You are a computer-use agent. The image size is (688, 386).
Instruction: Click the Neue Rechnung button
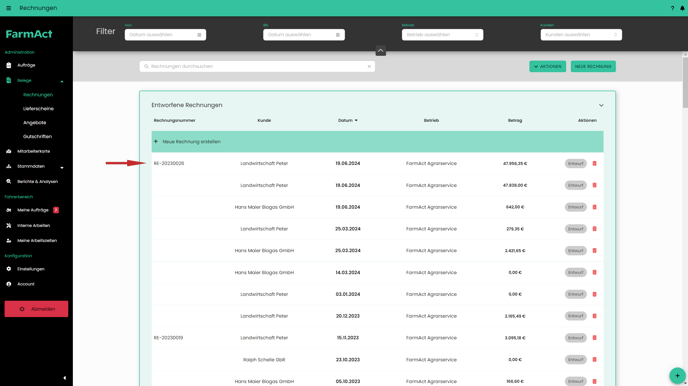[x=593, y=66]
